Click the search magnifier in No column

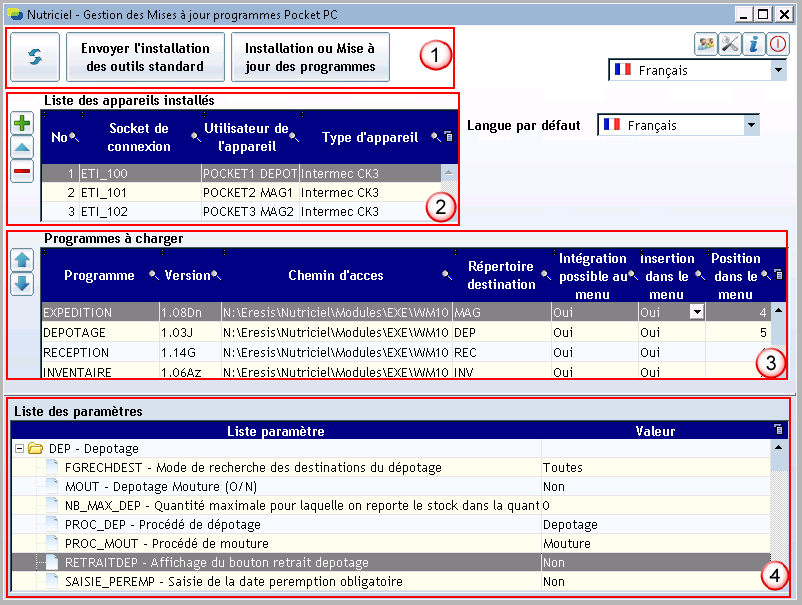coord(74,137)
